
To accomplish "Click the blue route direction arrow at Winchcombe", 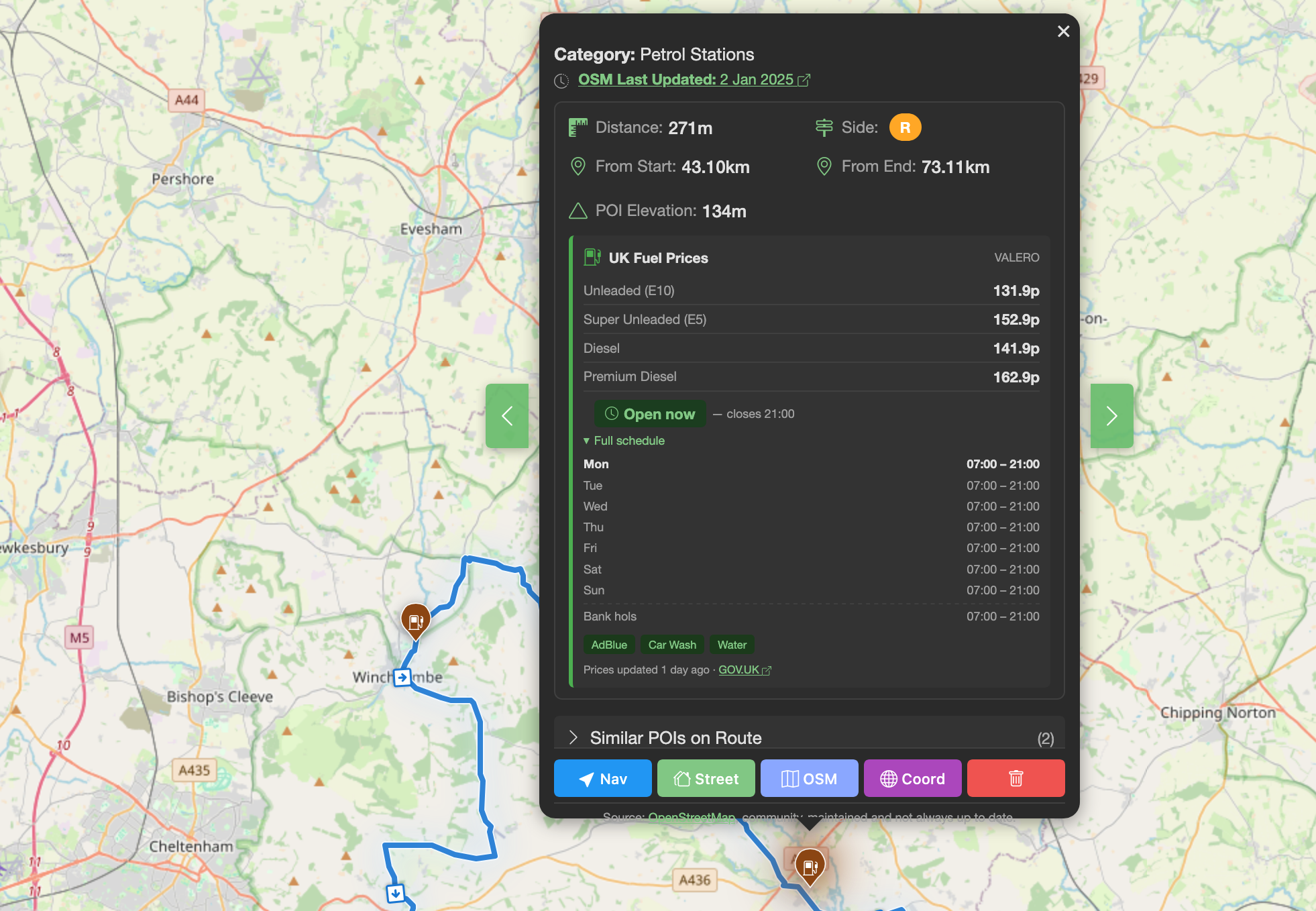I will (402, 678).
